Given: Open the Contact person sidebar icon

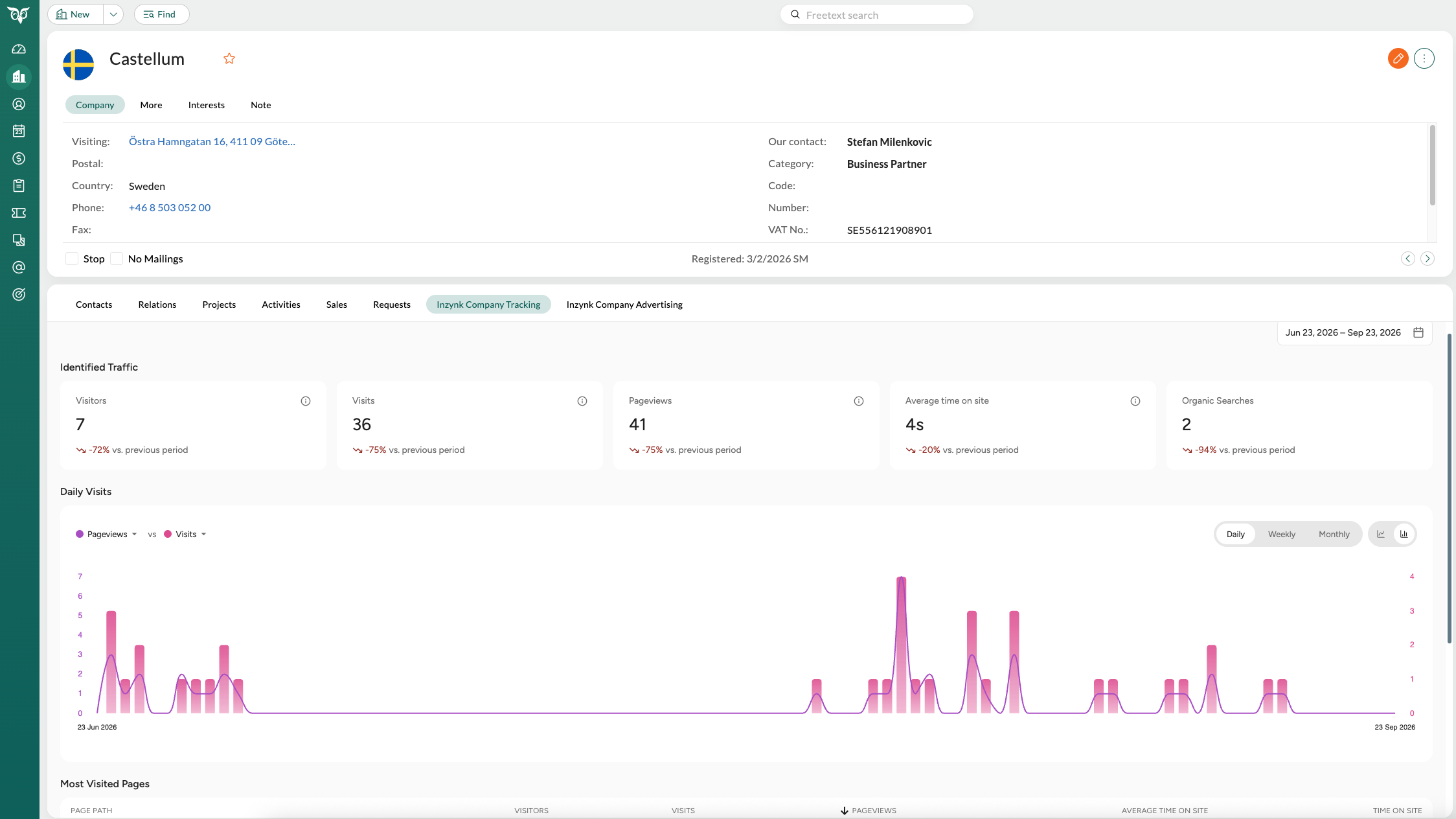Looking at the screenshot, I should [x=19, y=104].
